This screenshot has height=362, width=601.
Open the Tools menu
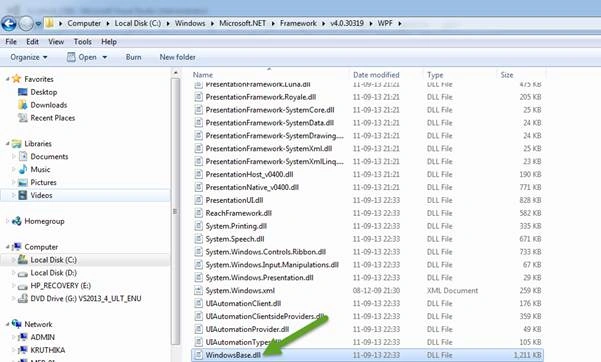click(x=82, y=42)
